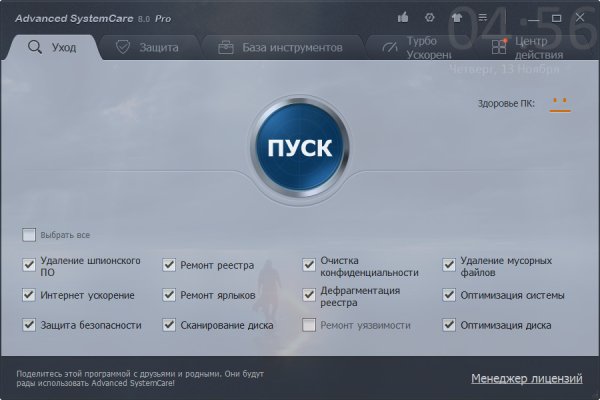The image size is (600, 400).
Task: Uncheck Защита безопасности
Action: (x=29, y=325)
